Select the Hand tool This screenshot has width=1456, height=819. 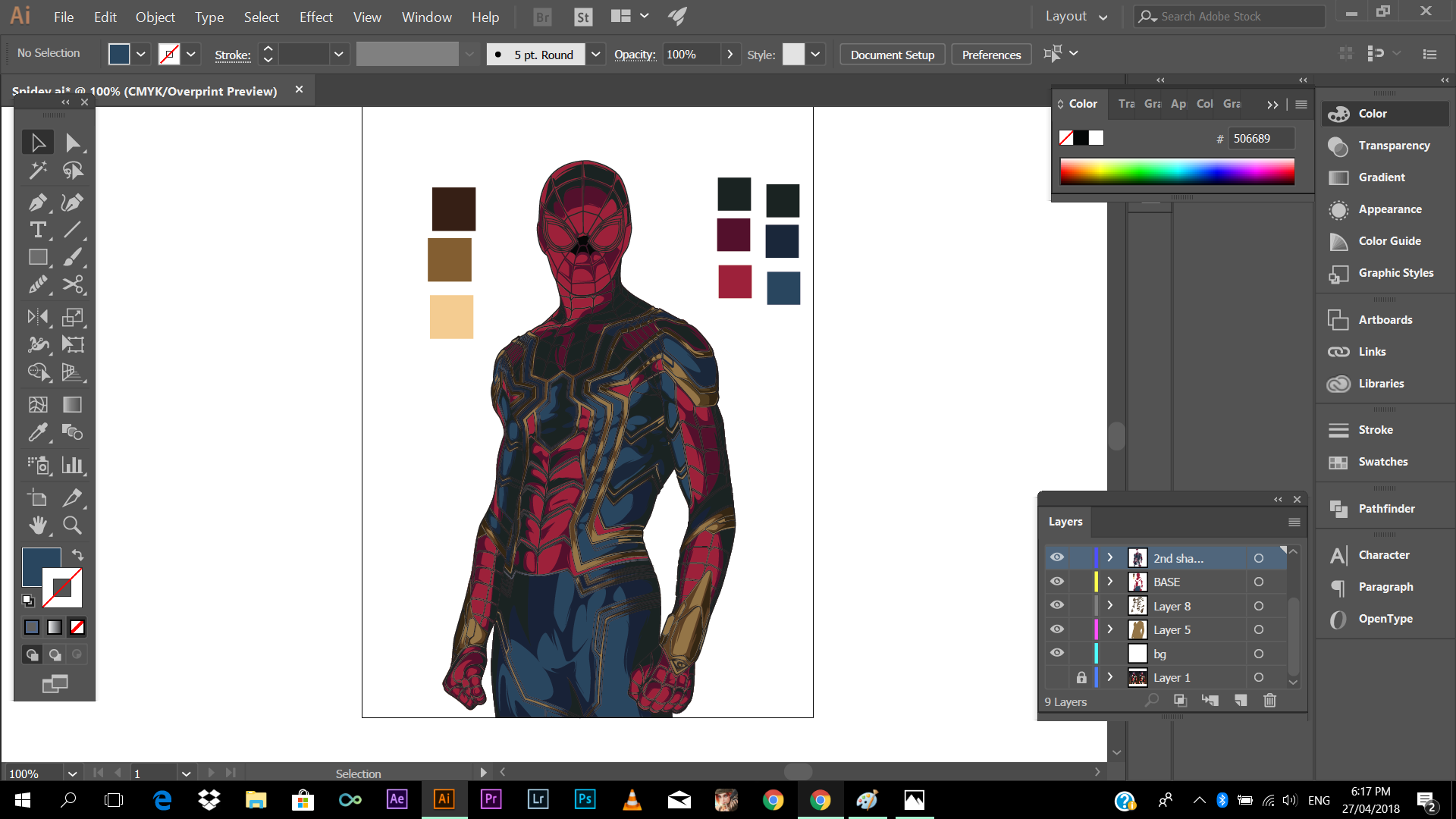pos(37,525)
